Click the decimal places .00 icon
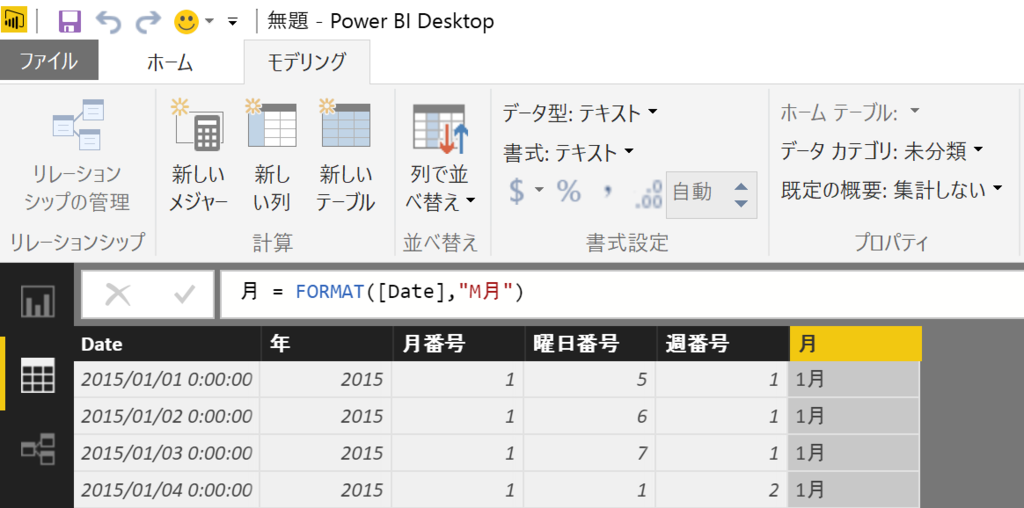 click(x=648, y=195)
